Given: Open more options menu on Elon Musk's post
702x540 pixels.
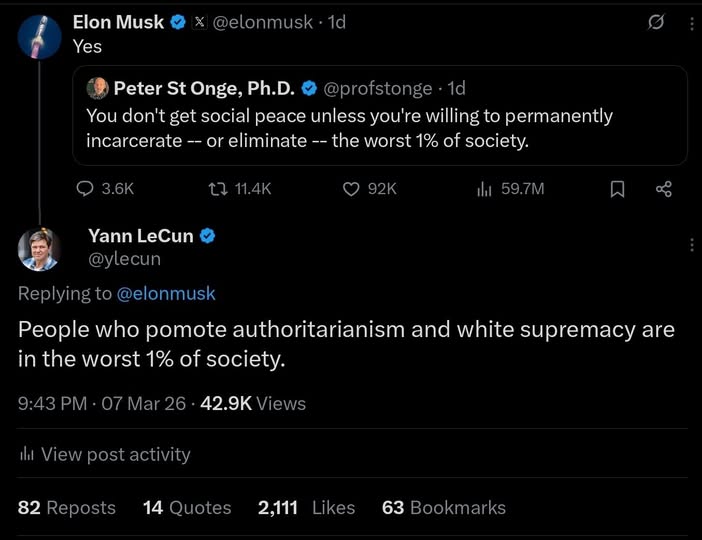Looking at the screenshot, I should click(692, 22).
